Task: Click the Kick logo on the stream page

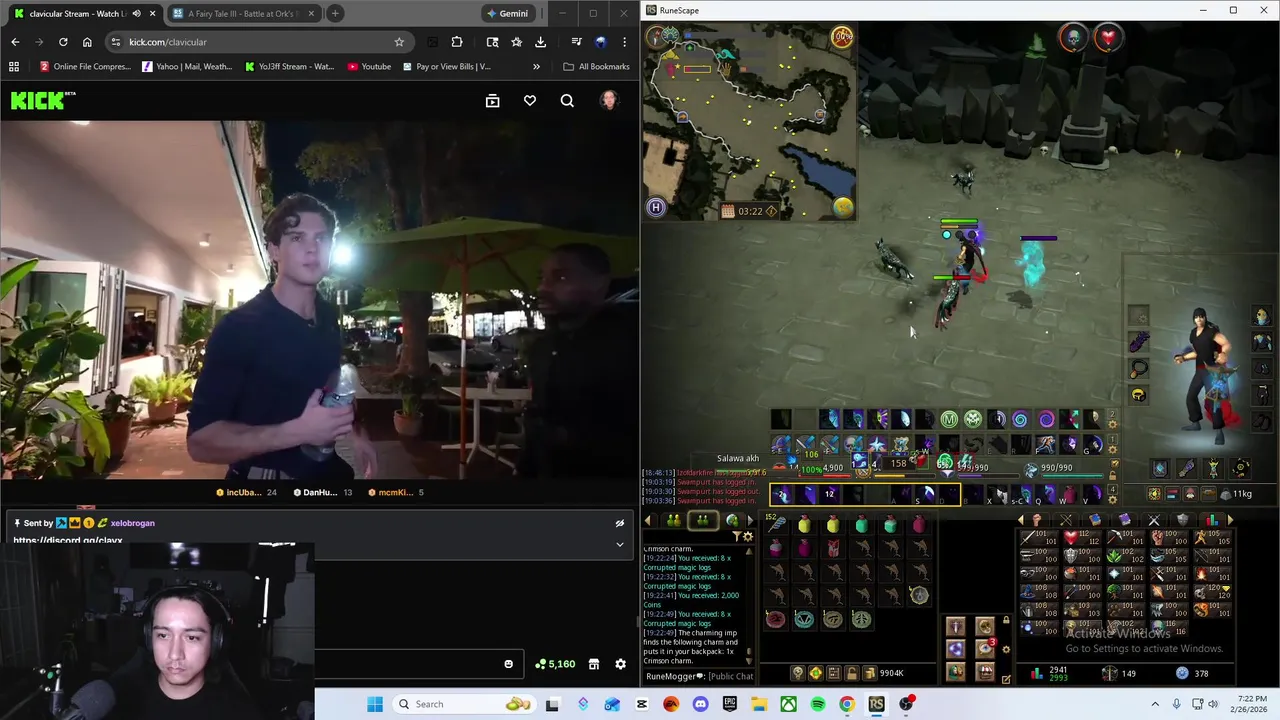Action: click(x=43, y=100)
